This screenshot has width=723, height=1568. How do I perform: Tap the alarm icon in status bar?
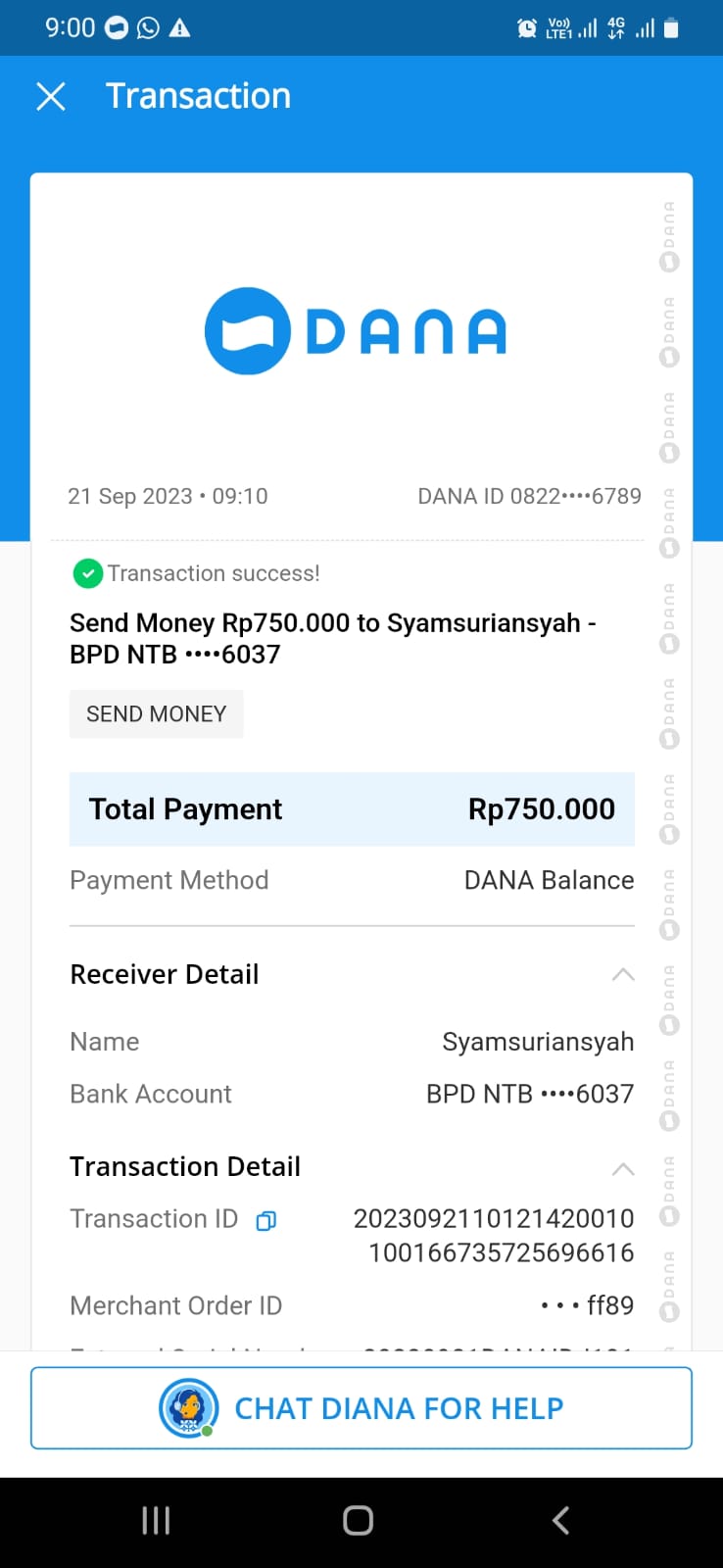(527, 27)
